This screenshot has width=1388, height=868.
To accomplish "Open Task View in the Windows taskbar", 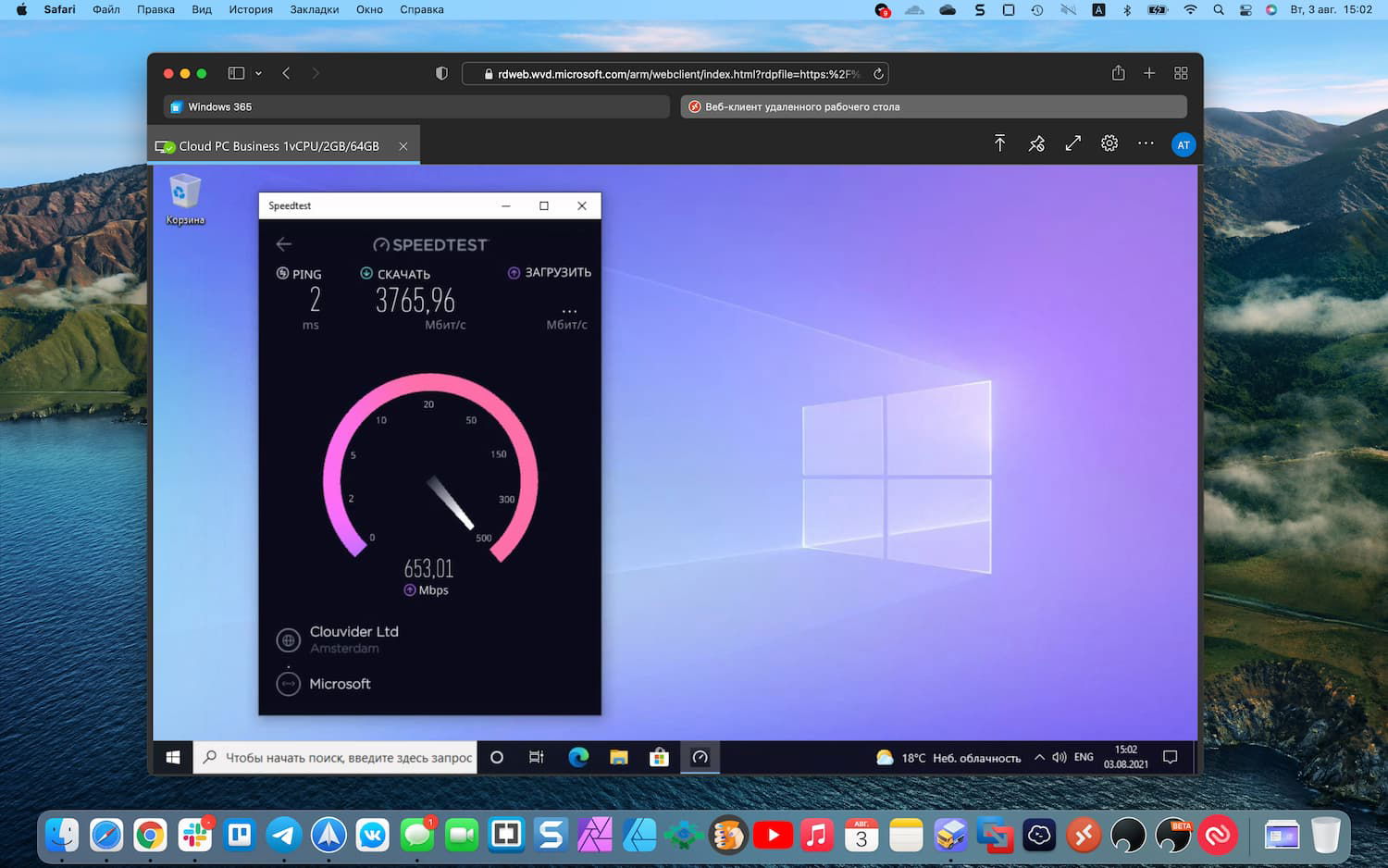I will pos(537,758).
